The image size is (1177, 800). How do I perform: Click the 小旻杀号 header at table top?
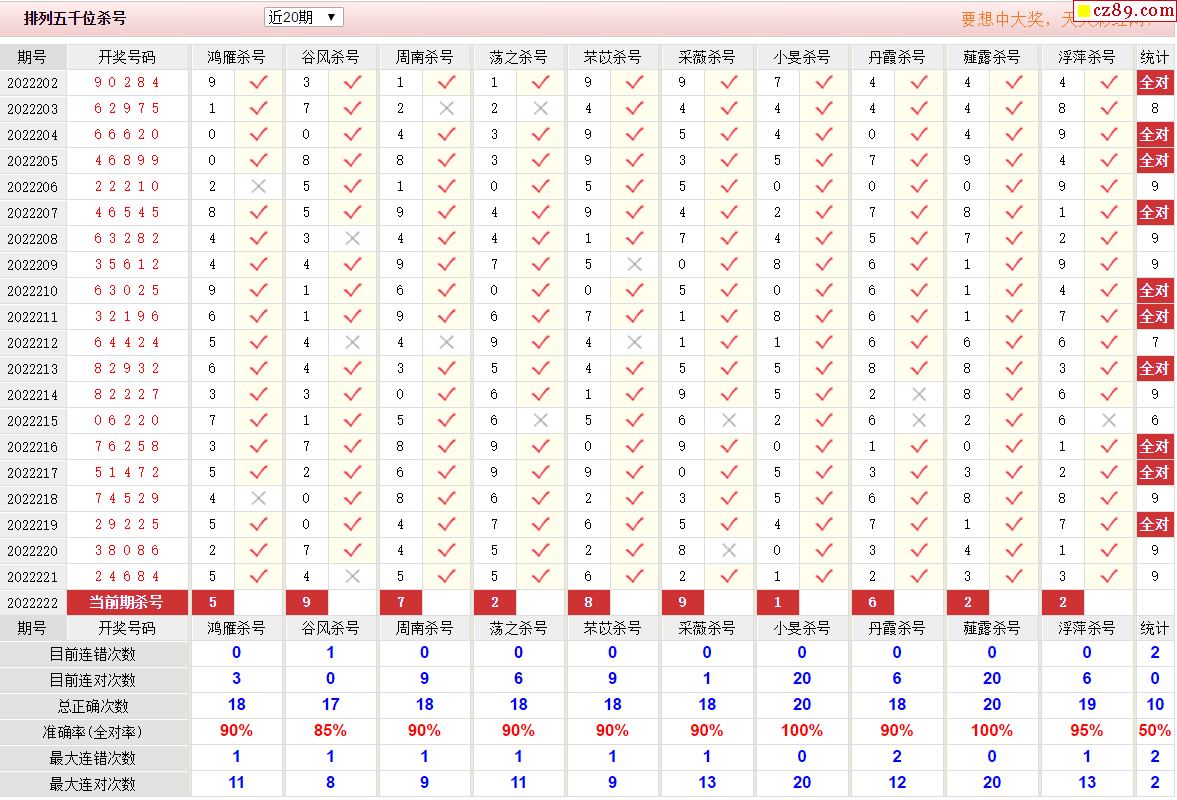[802, 57]
